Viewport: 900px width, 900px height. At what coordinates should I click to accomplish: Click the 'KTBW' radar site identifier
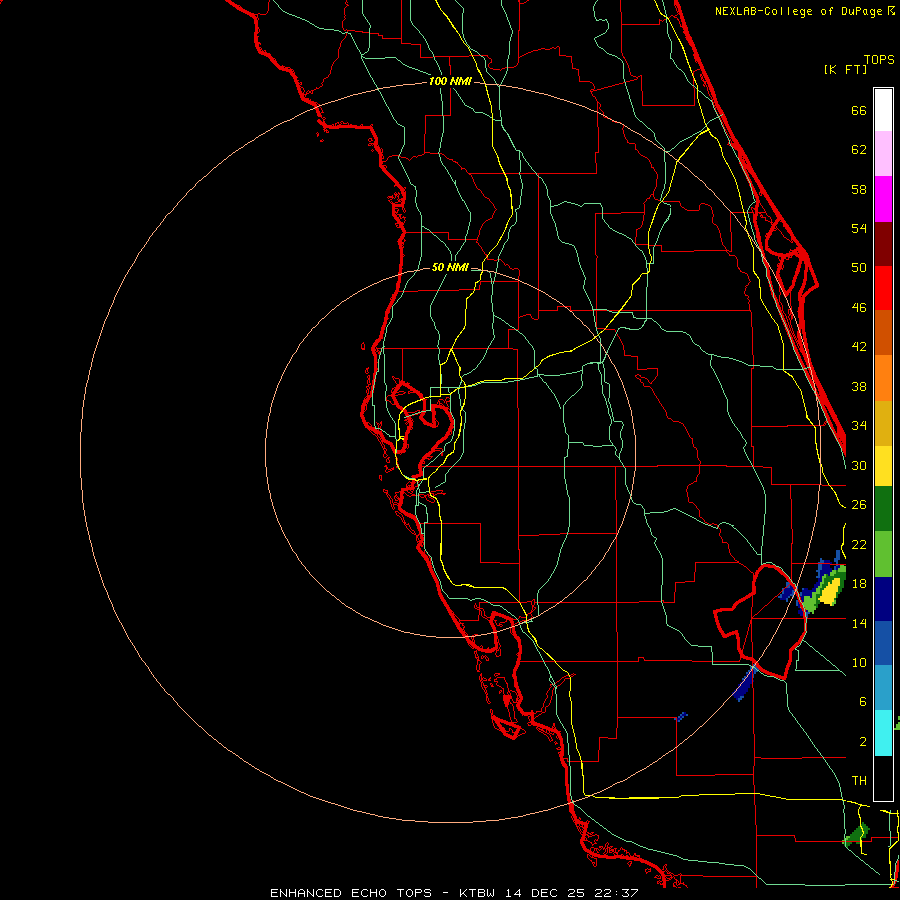click(478, 893)
